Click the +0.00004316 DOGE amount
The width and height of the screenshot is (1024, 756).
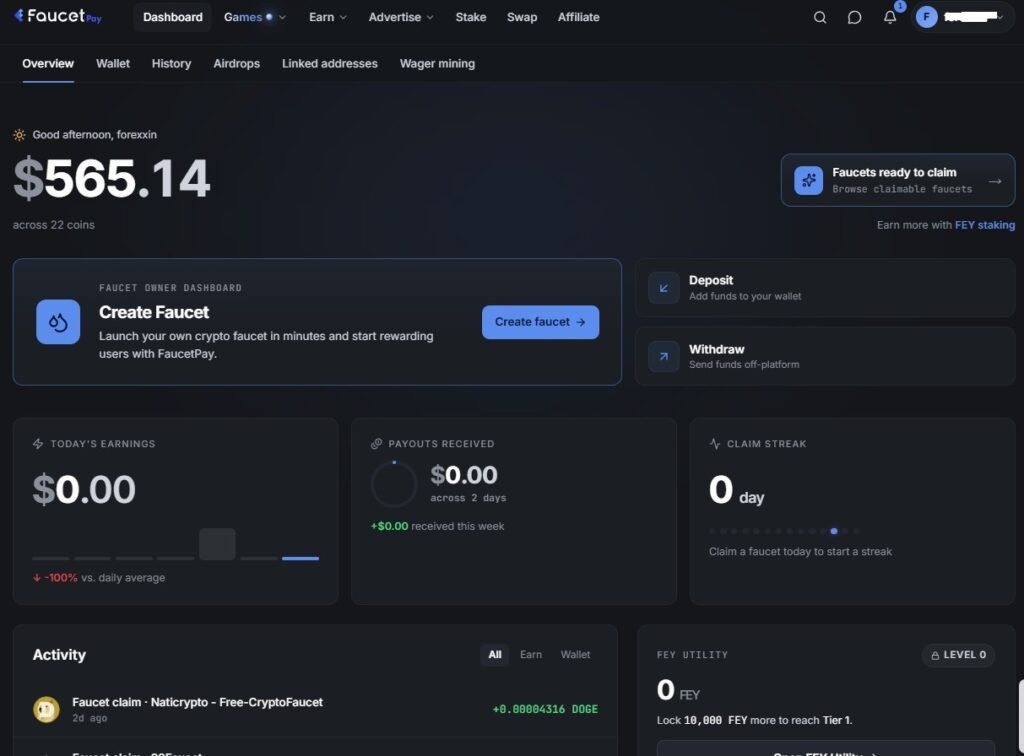coord(545,709)
